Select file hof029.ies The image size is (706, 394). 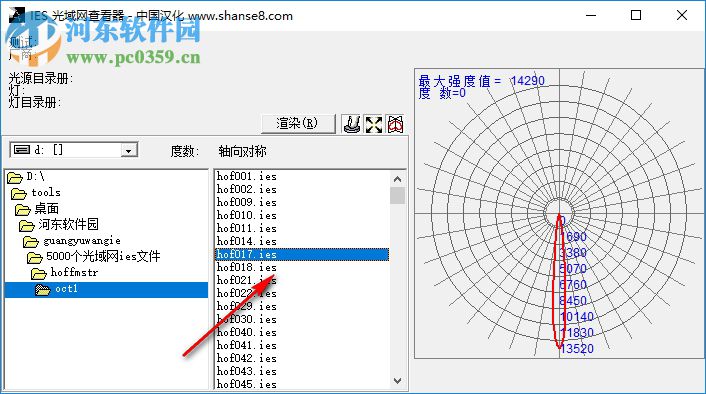pyautogui.click(x=247, y=307)
